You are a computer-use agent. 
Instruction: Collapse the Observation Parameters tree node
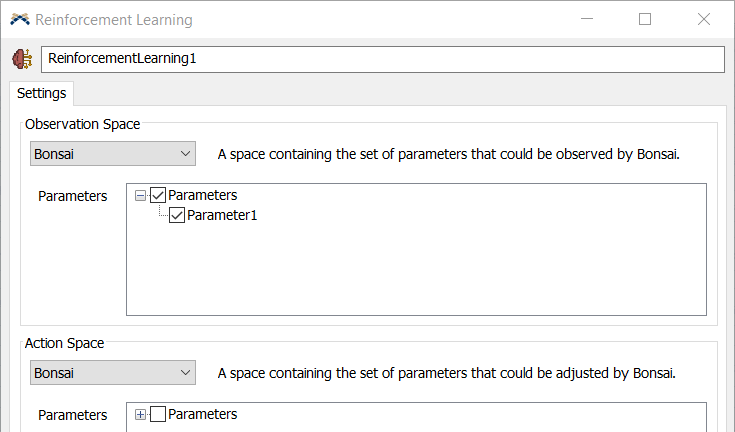click(x=140, y=195)
